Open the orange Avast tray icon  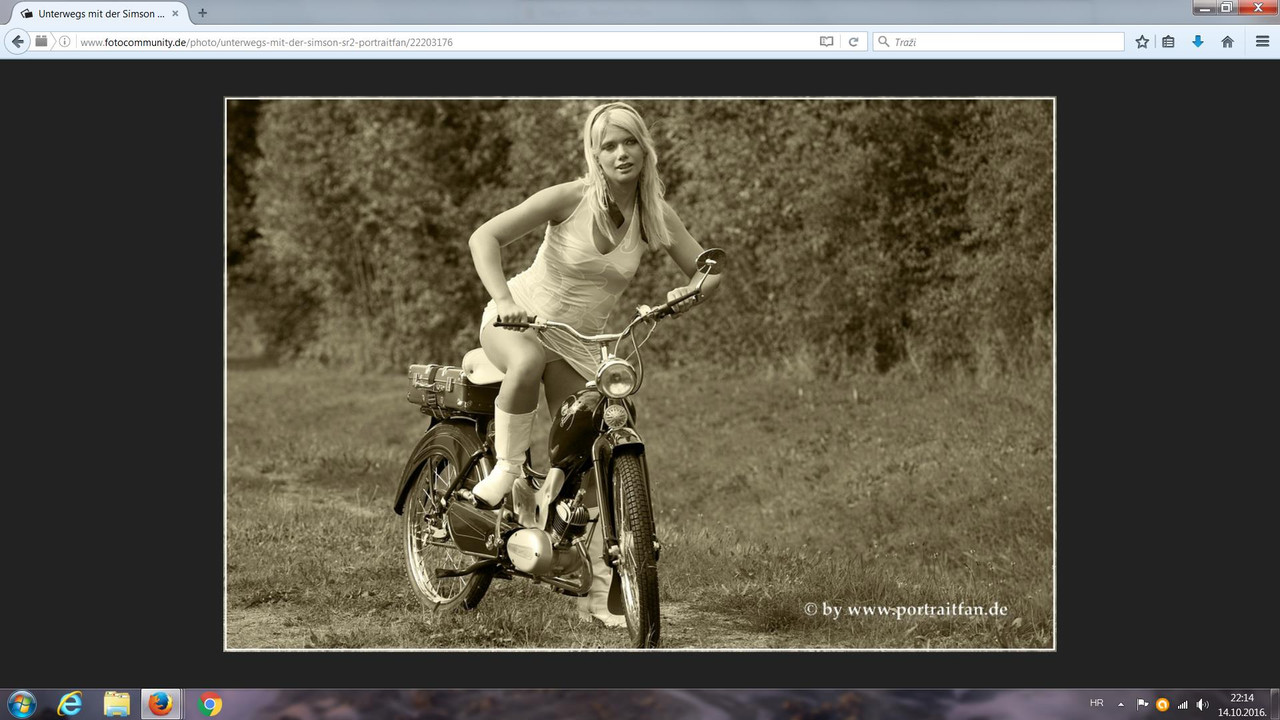tap(1163, 704)
